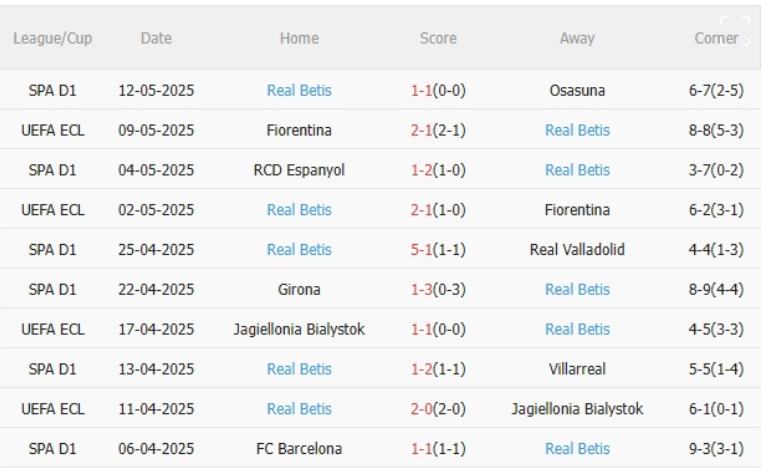
Task: Select Real Betis in the 25-04-2025 match
Action: (x=299, y=249)
